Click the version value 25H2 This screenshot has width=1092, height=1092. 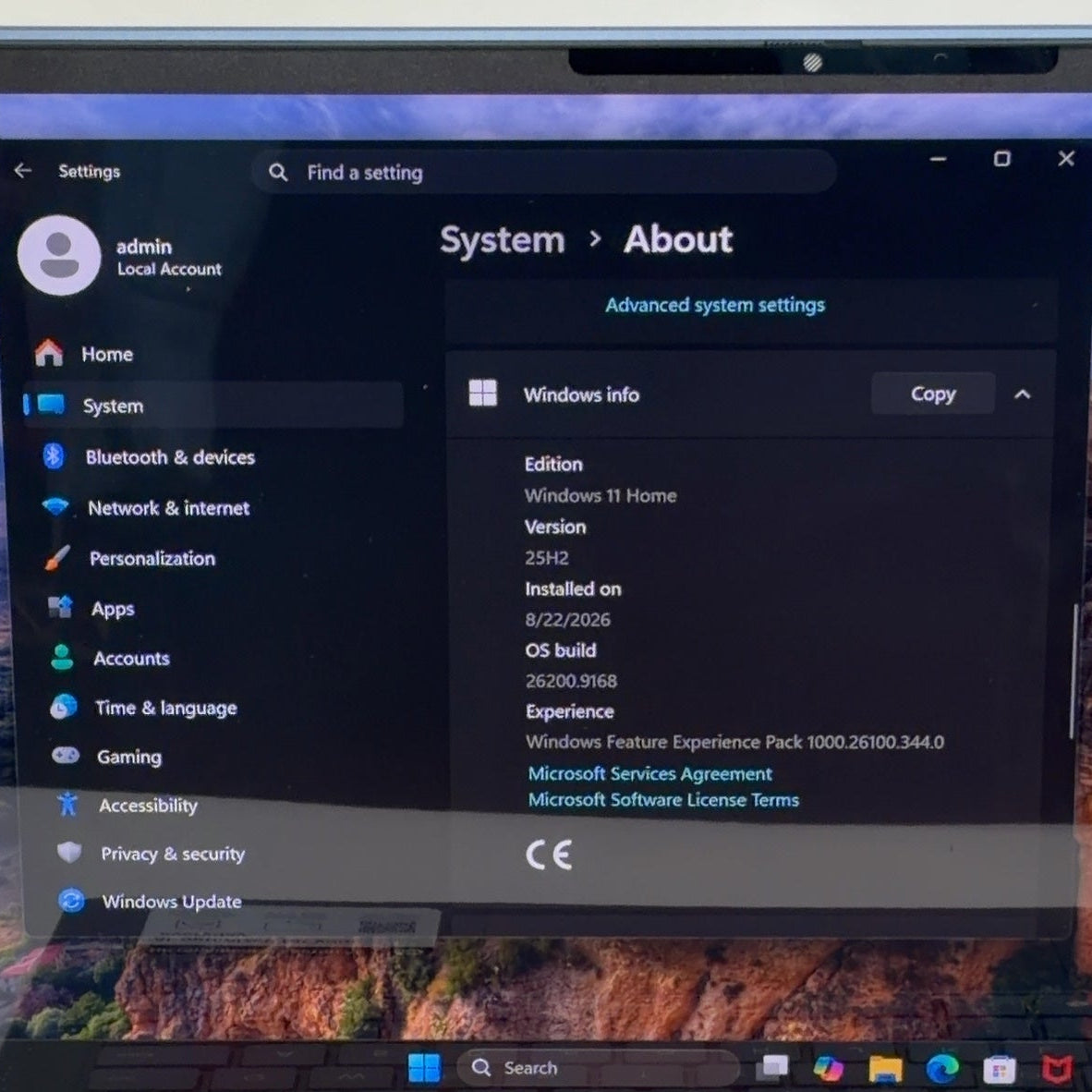[547, 558]
